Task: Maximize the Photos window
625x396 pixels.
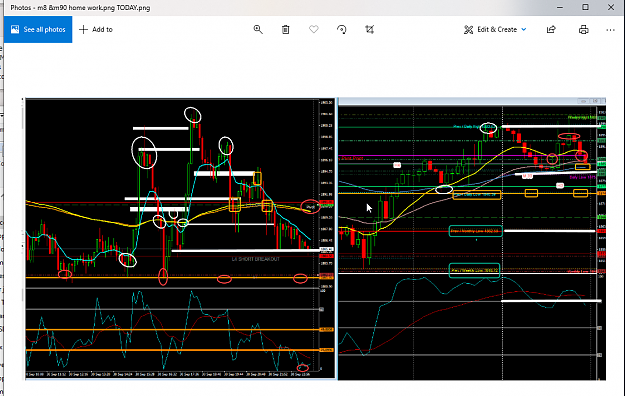Action: coord(585,7)
